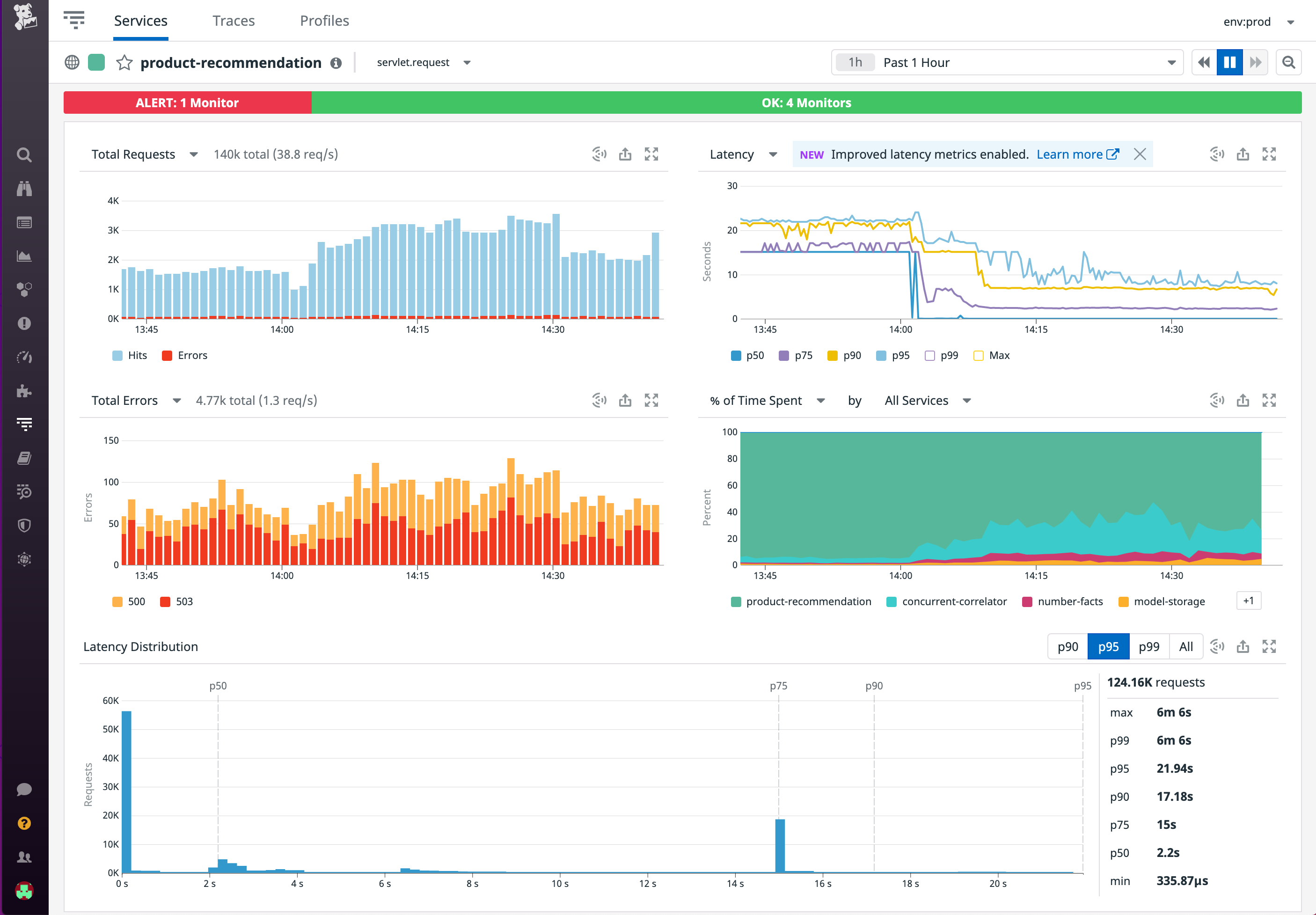The image size is (1316, 915).
Task: Star the product-recommendation service
Action: 124,63
